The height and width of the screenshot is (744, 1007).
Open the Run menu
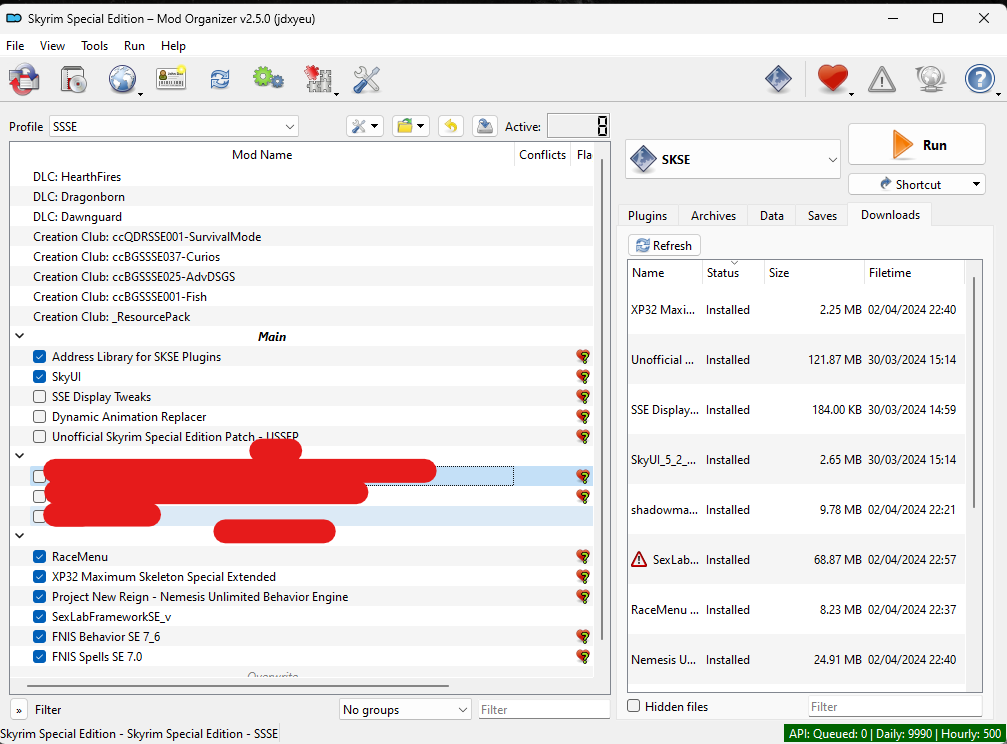(134, 46)
